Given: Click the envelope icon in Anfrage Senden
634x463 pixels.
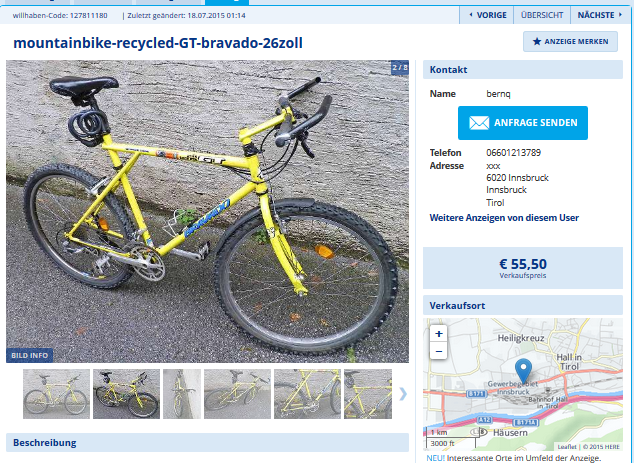Looking at the screenshot, I should [479, 123].
